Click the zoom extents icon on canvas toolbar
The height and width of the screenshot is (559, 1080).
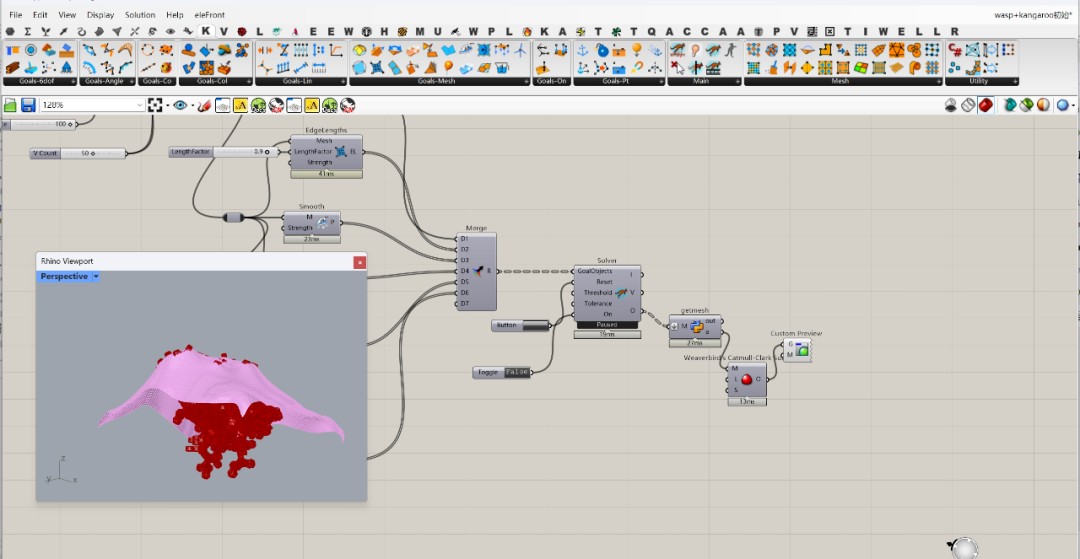155,105
